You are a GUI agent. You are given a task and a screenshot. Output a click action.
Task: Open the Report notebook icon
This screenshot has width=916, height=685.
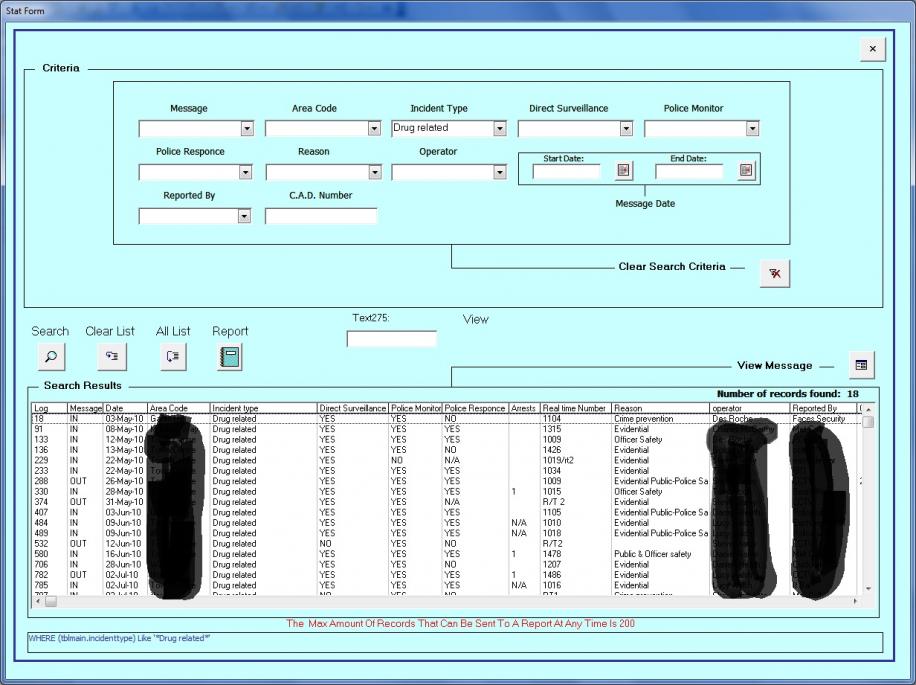click(x=230, y=356)
